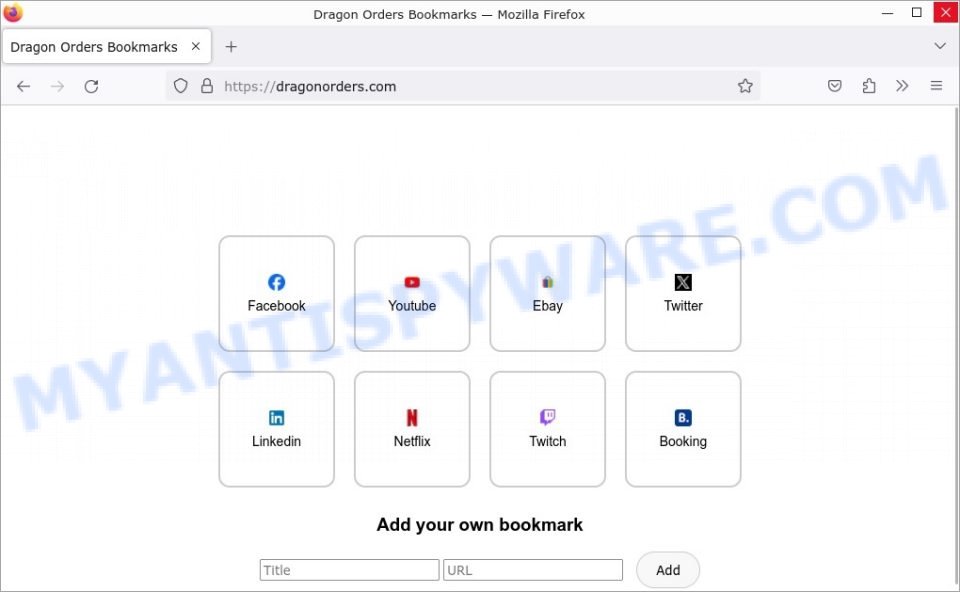Show more tools overflow chevrons
The image size is (960, 592).
[x=902, y=86]
